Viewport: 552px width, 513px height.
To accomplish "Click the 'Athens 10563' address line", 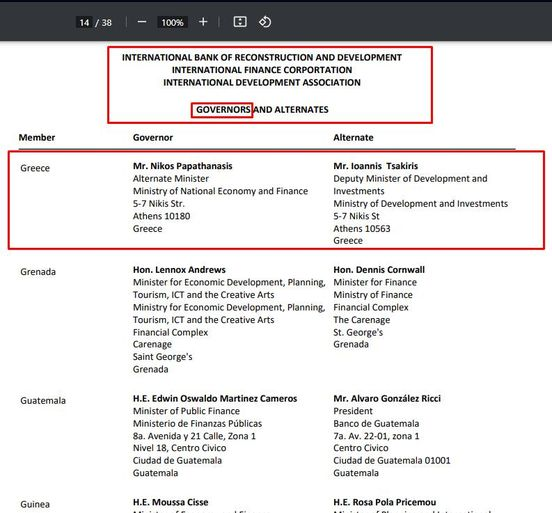I will 362,229.
